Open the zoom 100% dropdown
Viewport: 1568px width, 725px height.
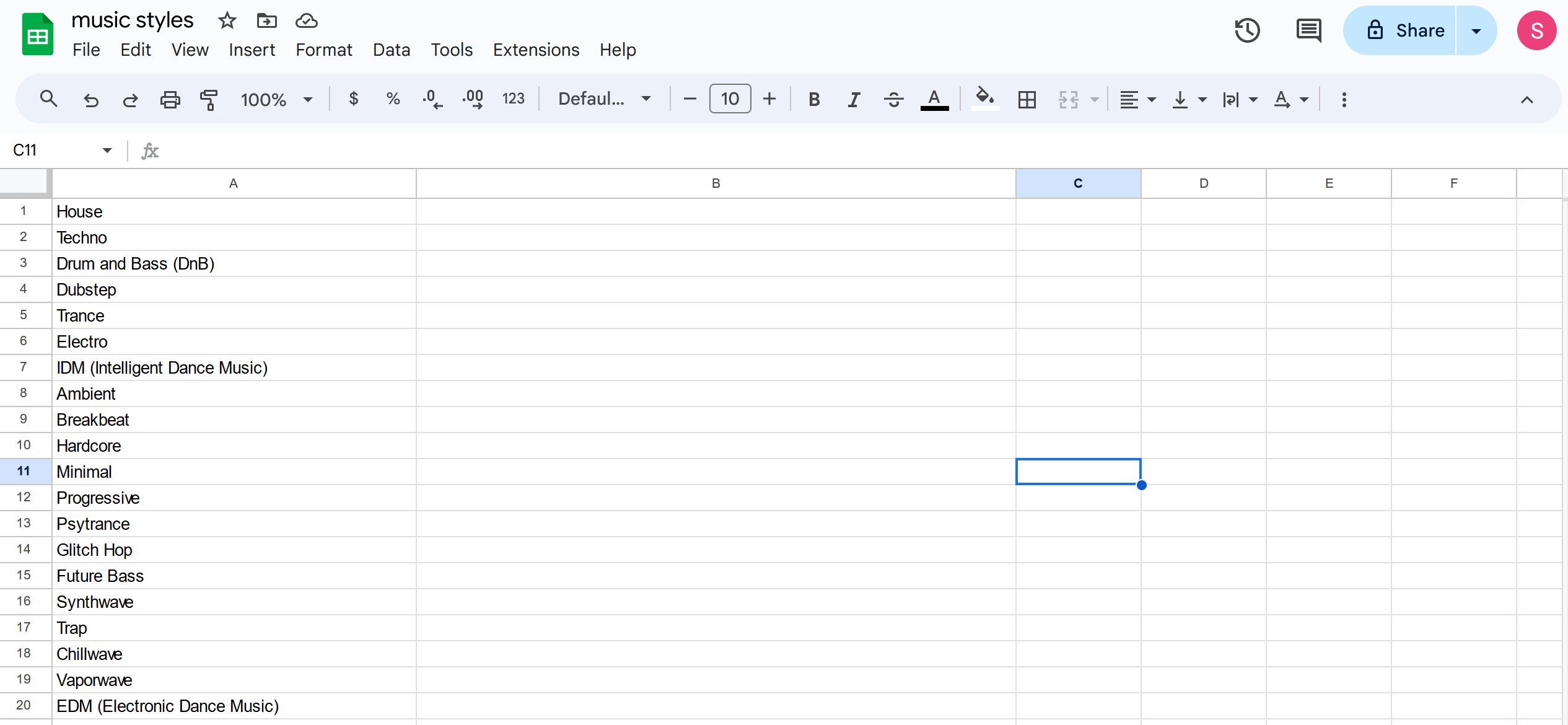pyautogui.click(x=276, y=99)
